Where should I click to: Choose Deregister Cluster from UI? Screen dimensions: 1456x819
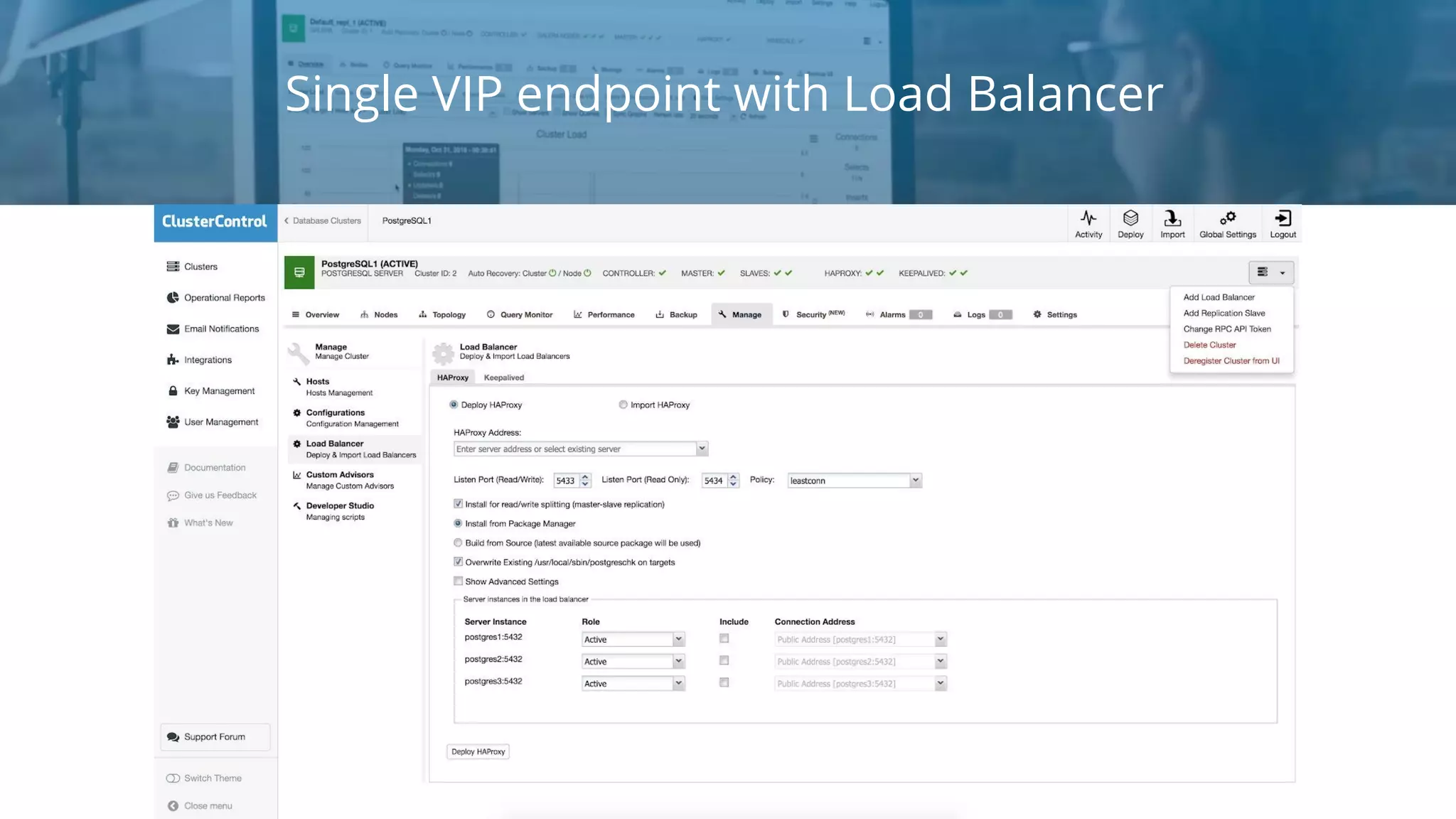point(1231,360)
